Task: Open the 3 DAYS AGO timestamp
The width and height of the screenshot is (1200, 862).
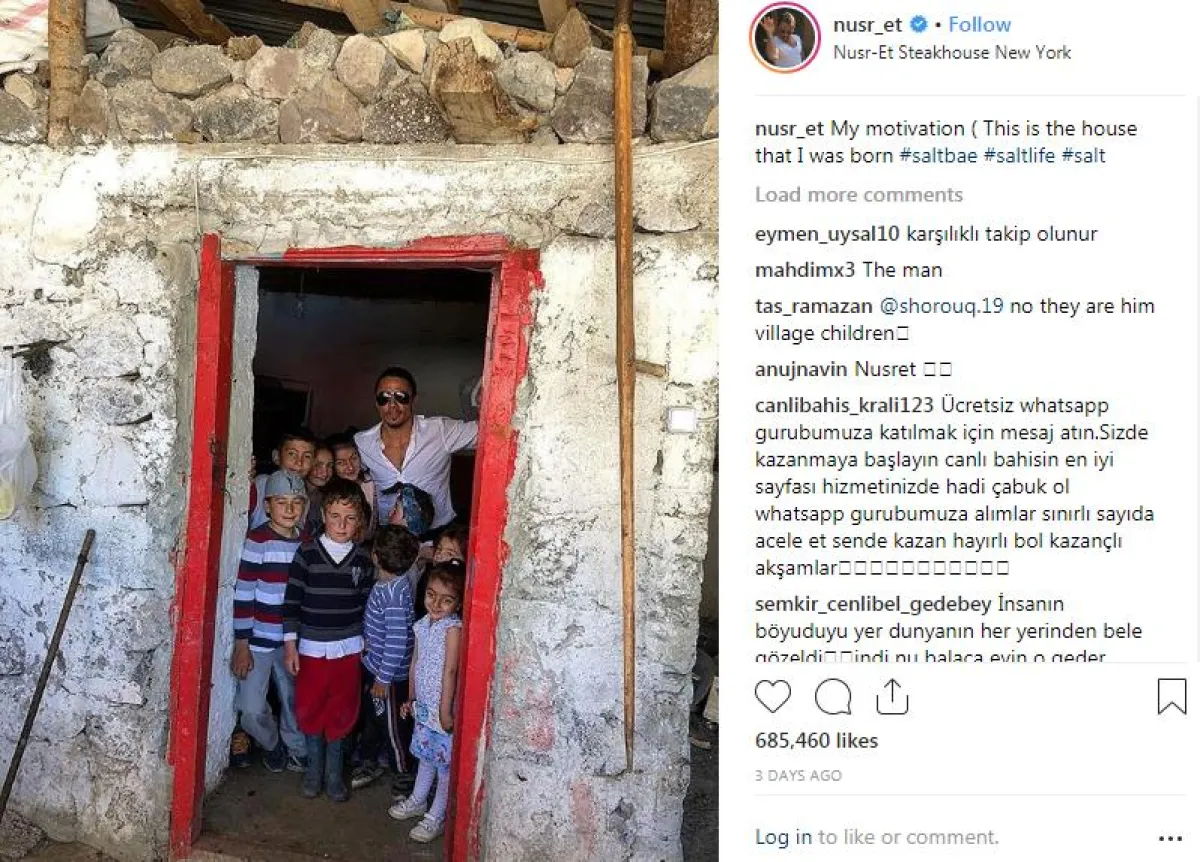Action: click(798, 775)
